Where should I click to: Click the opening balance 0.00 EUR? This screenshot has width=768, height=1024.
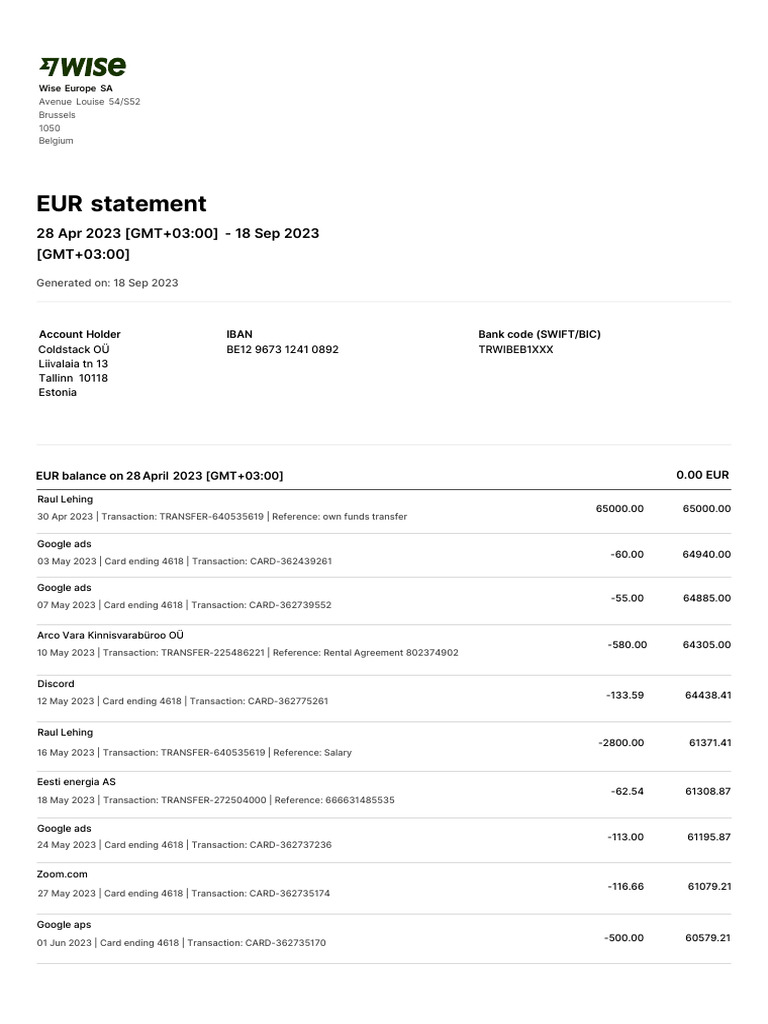(702, 475)
